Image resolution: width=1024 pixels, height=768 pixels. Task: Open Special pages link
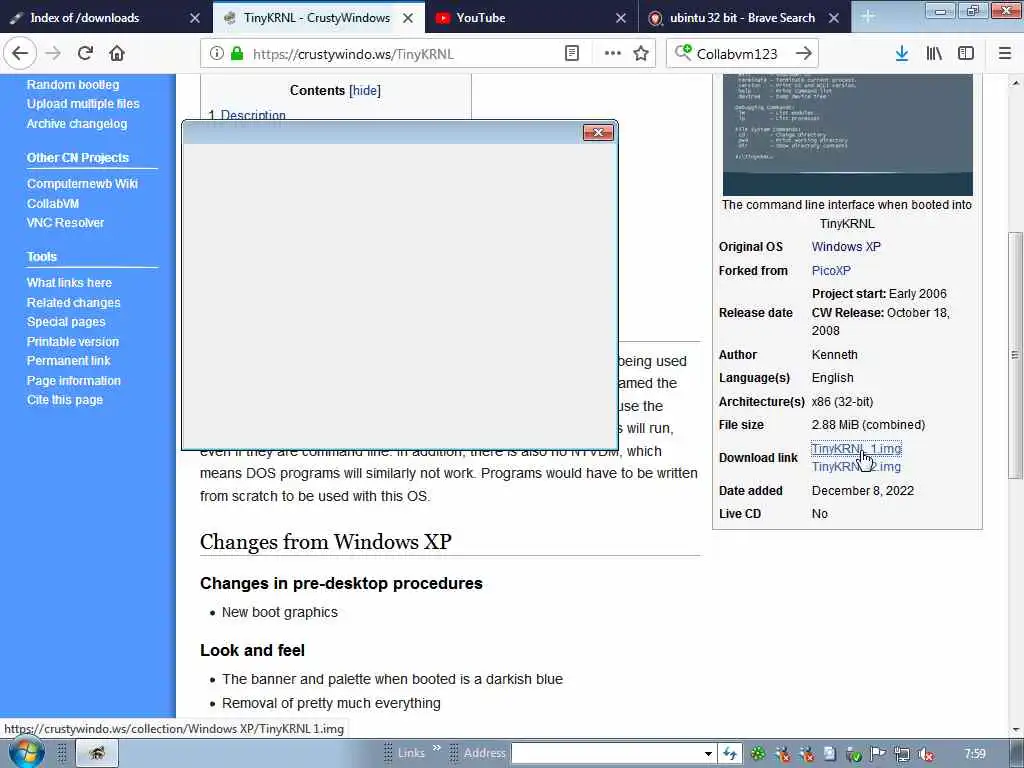click(66, 322)
